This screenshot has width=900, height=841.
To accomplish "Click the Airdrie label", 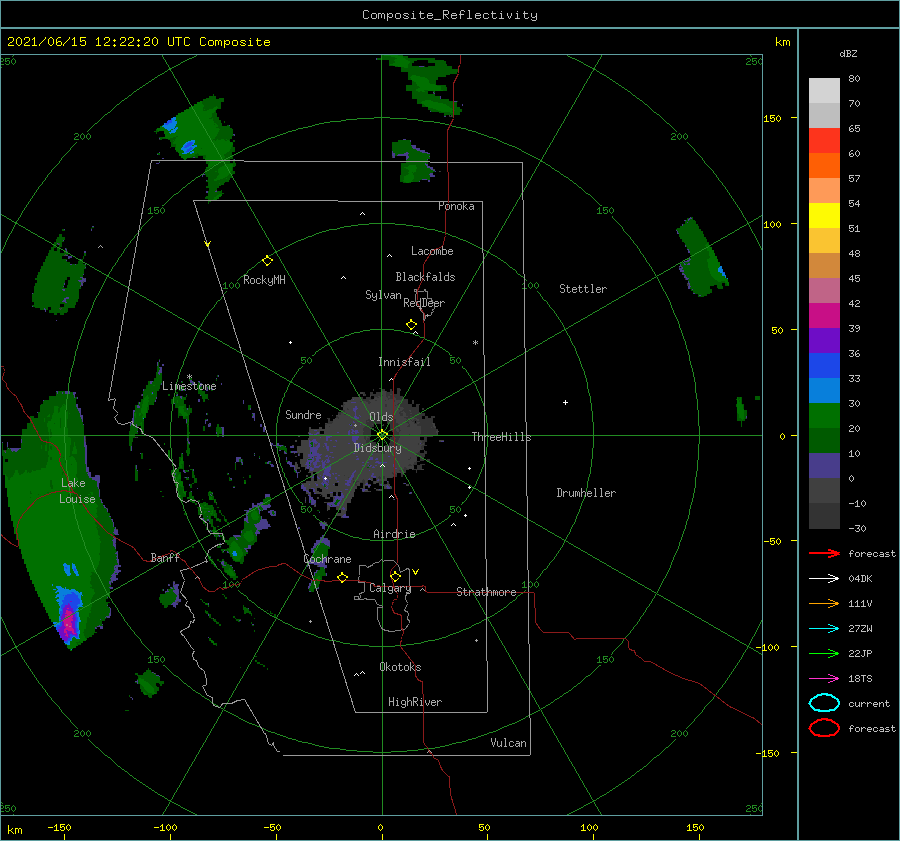I will (x=394, y=534).
